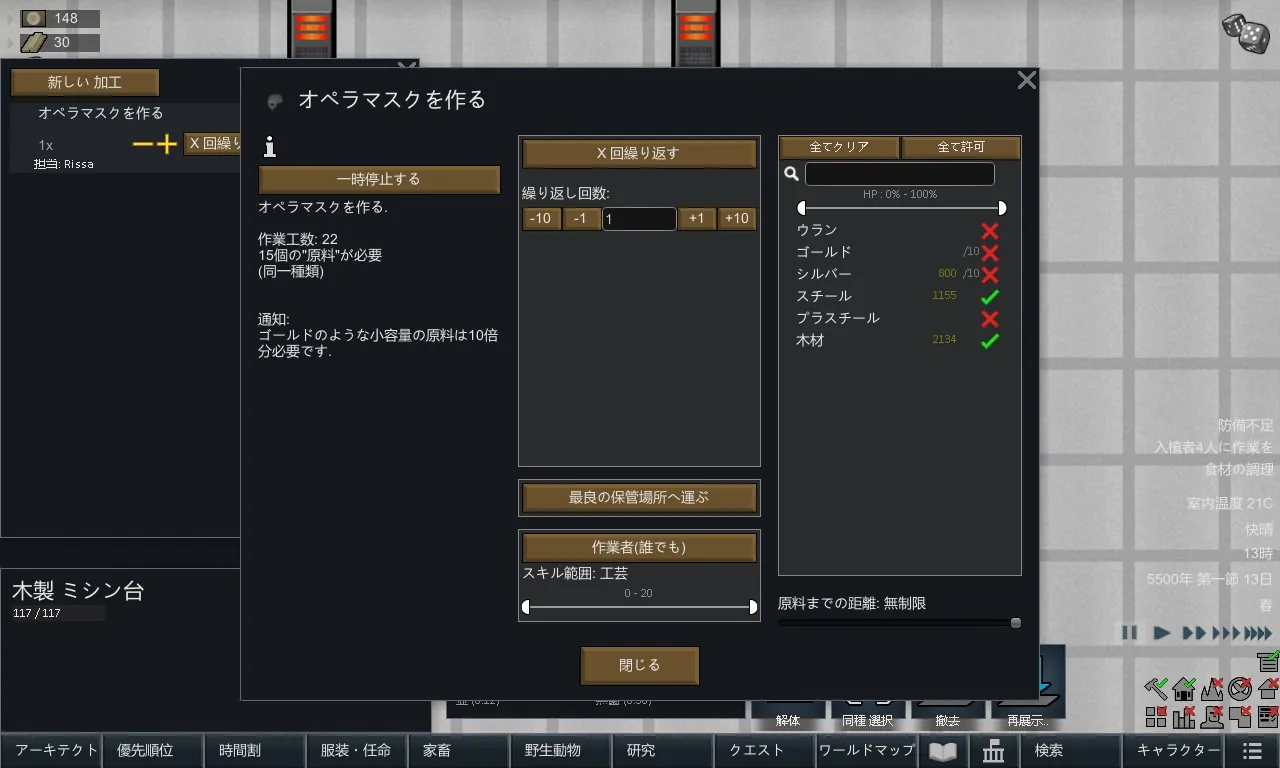Click the yellow plus icon on the bill
The image size is (1280, 768).
[167, 145]
